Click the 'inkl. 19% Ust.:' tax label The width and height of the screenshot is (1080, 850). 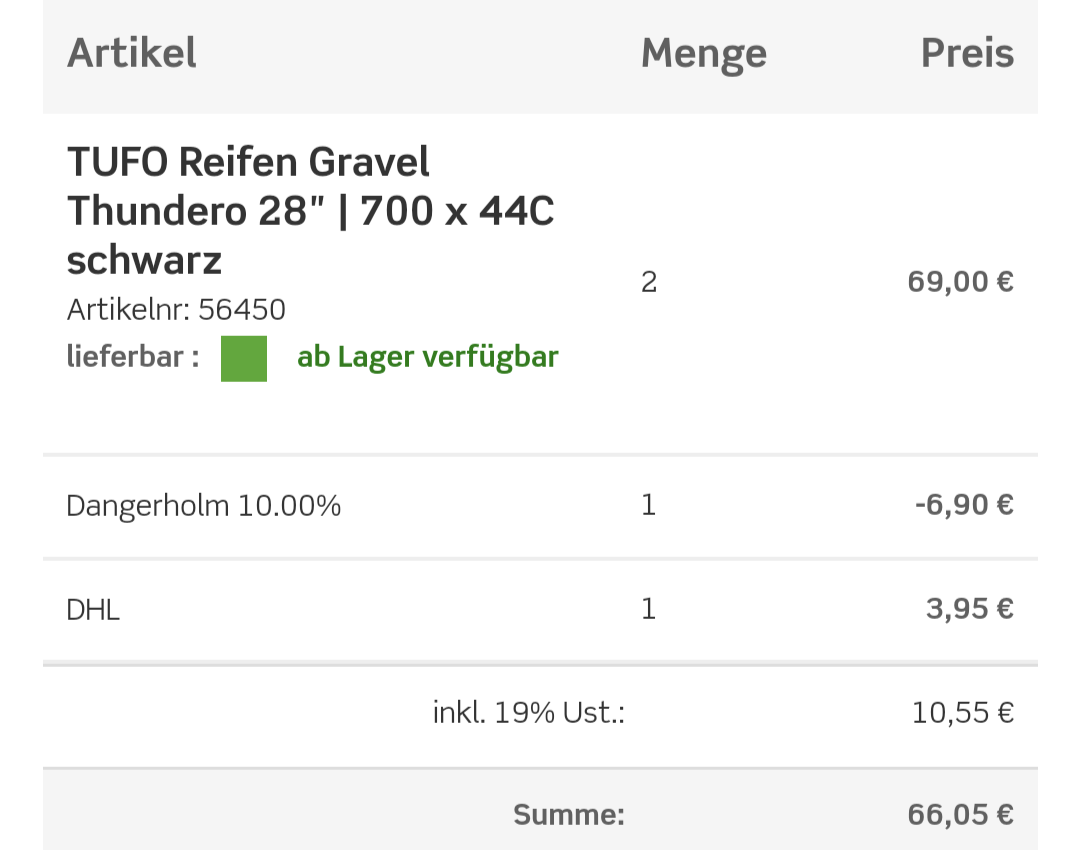[528, 713]
